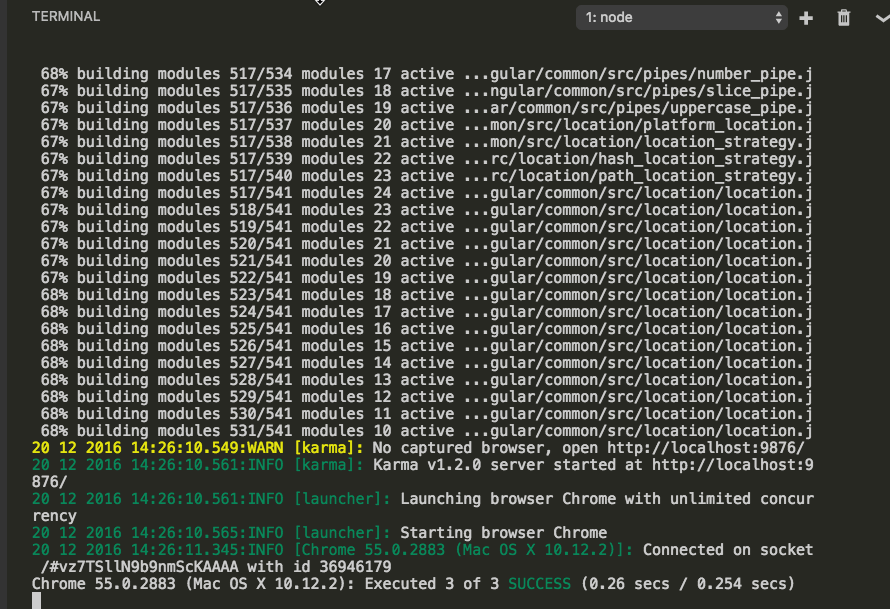890x609 pixels.
Task: Click the line 'building modules 531/541'
Action: coord(426,431)
